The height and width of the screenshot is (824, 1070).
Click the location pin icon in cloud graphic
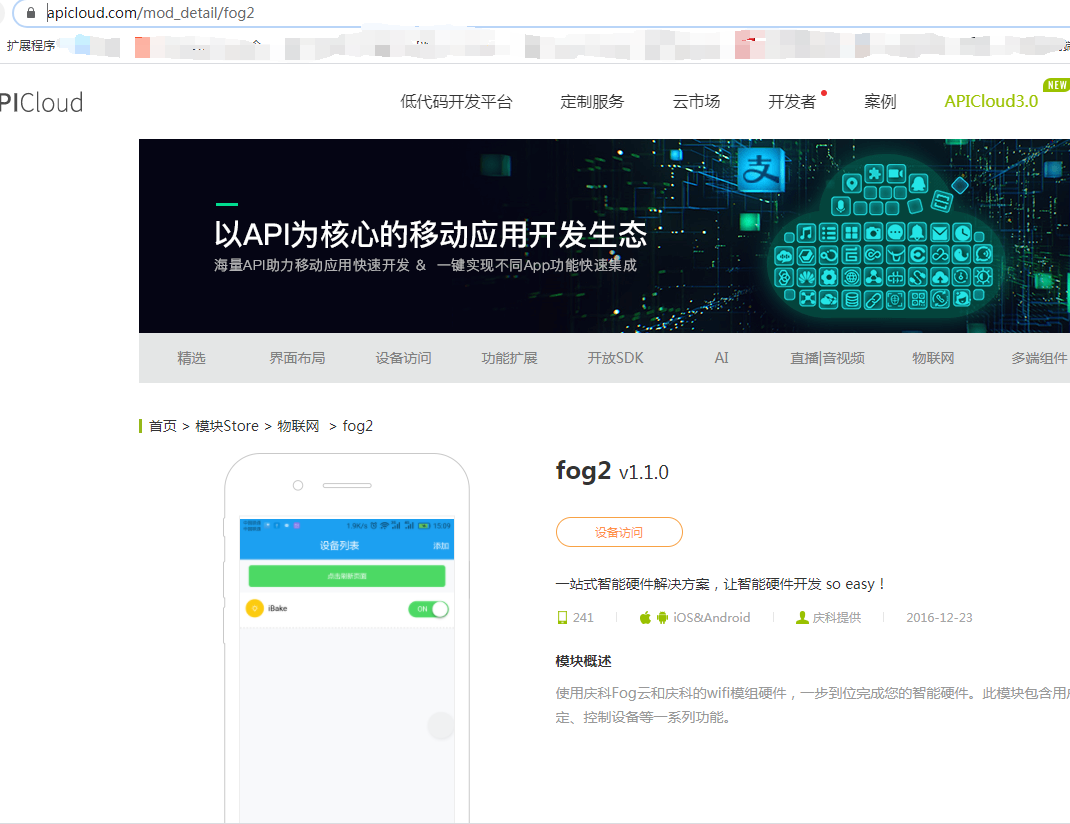(851, 184)
